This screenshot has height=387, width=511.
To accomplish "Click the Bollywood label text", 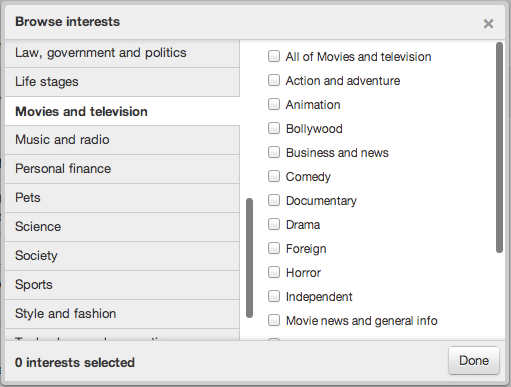I will tap(314, 129).
